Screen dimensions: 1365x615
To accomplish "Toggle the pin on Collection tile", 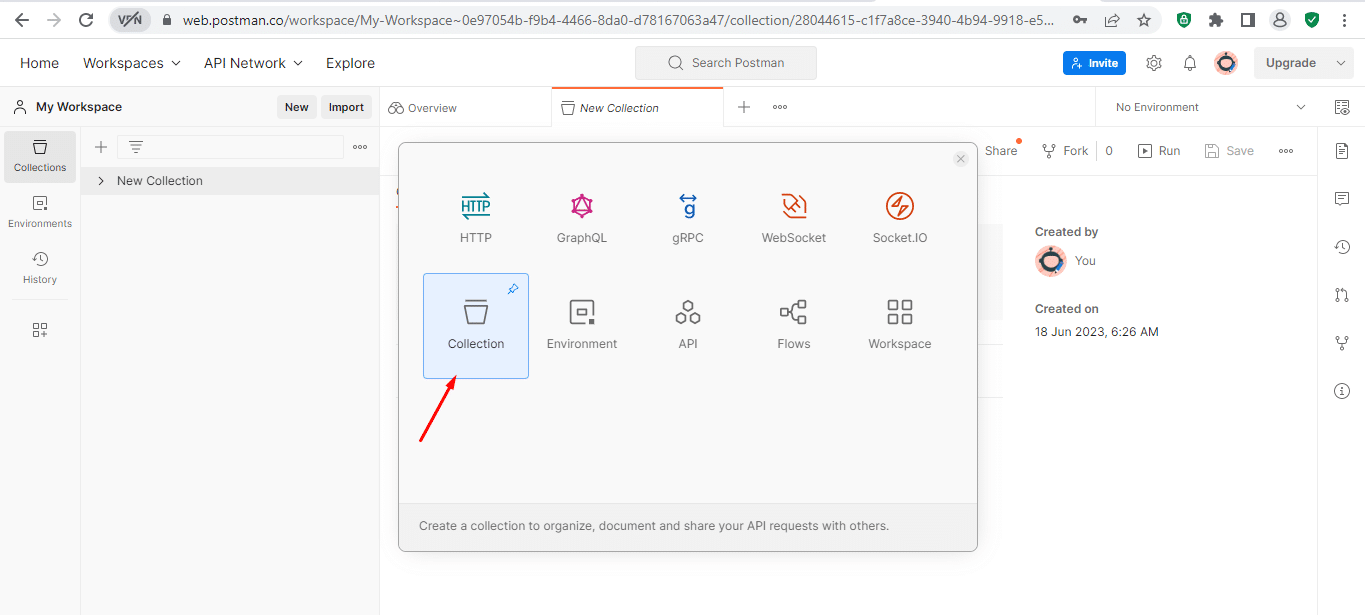I will 513,289.
